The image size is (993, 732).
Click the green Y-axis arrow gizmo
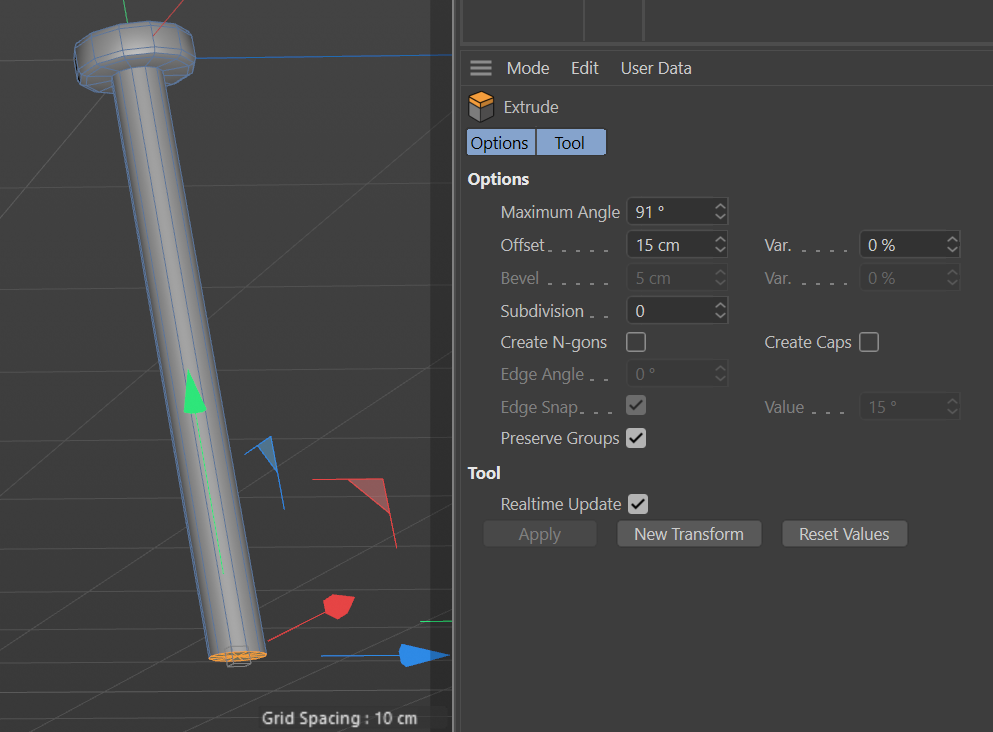pyautogui.click(x=195, y=395)
